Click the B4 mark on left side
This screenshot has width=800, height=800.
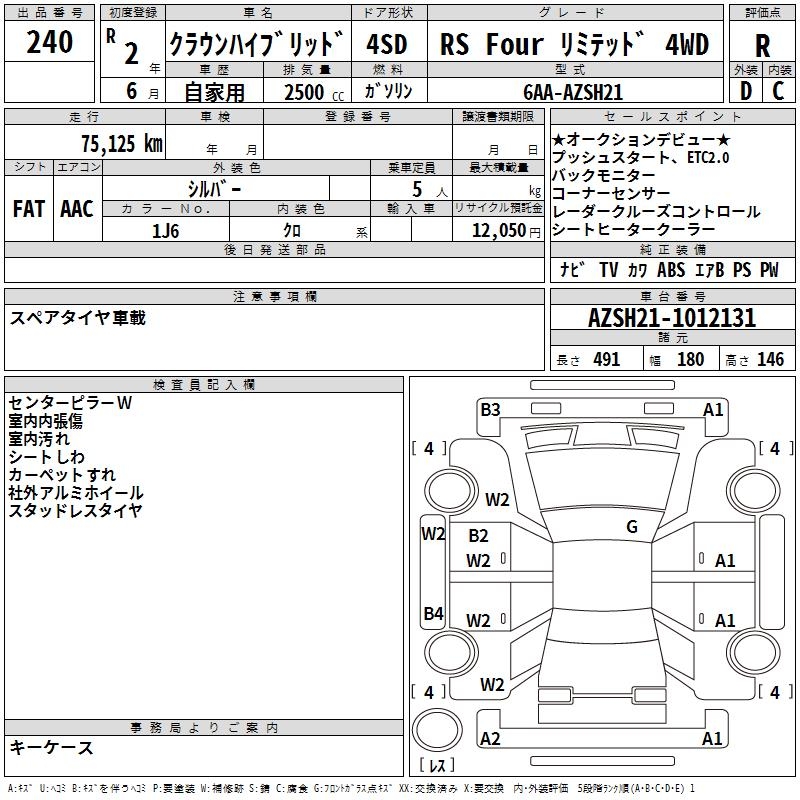pyautogui.click(x=434, y=613)
